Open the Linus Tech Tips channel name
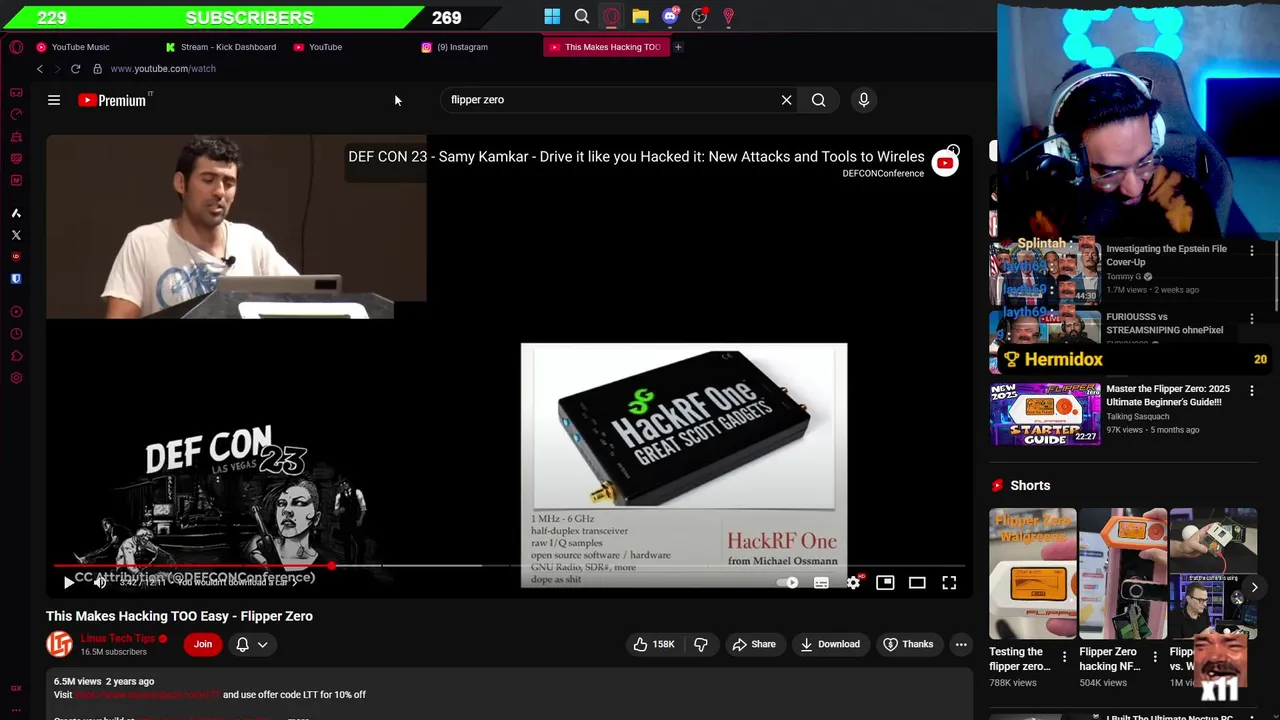Viewport: 1280px width, 720px height. [118, 638]
